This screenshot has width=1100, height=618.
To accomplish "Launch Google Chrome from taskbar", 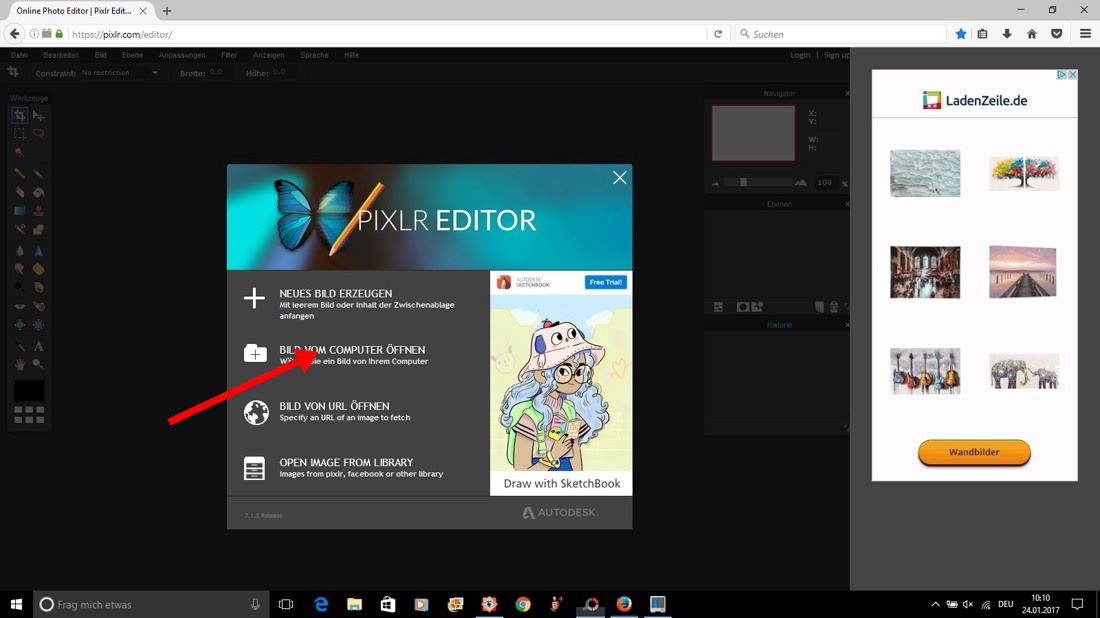I will (x=523, y=604).
